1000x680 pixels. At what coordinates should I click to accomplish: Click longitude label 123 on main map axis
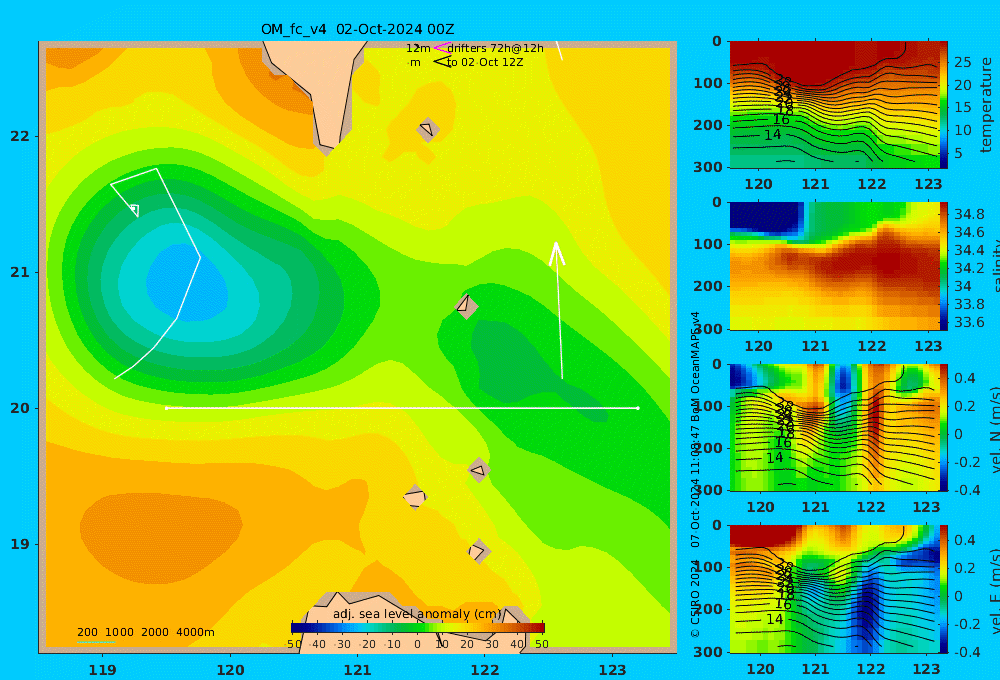pyautogui.click(x=613, y=670)
